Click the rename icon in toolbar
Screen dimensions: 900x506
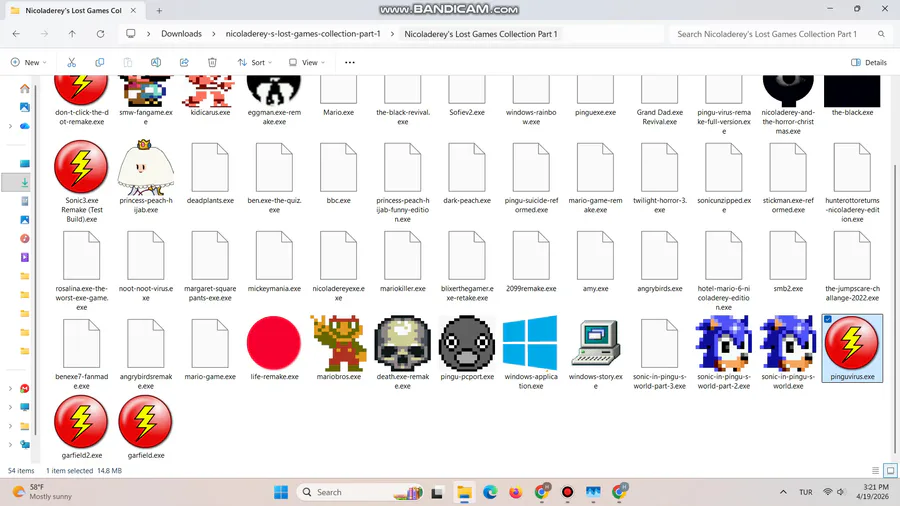coord(156,62)
